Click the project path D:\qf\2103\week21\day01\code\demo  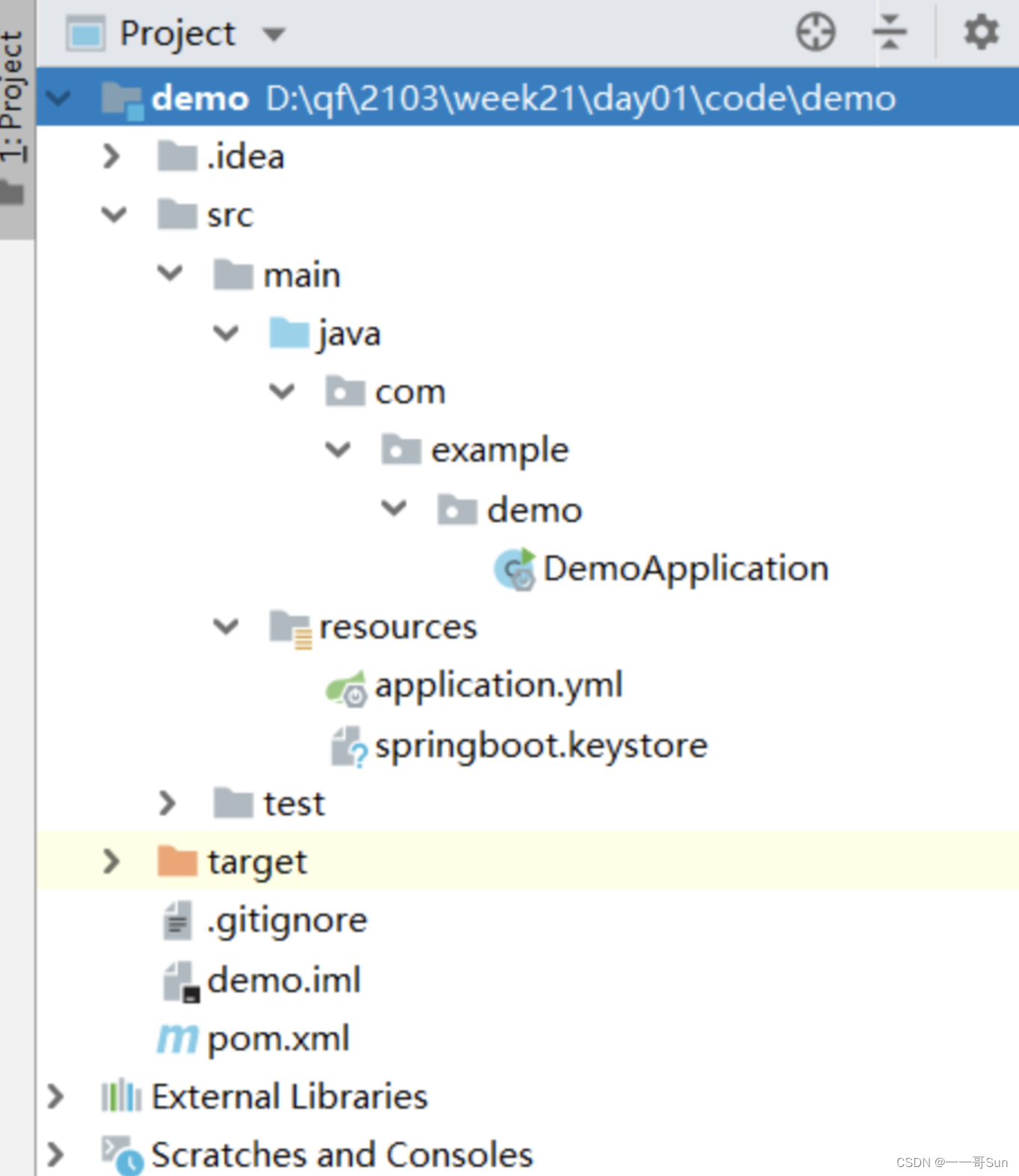point(580,98)
